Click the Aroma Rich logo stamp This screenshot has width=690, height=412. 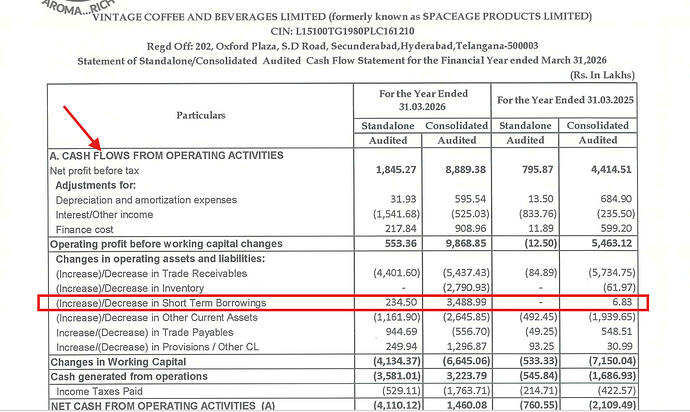click(x=79, y=8)
